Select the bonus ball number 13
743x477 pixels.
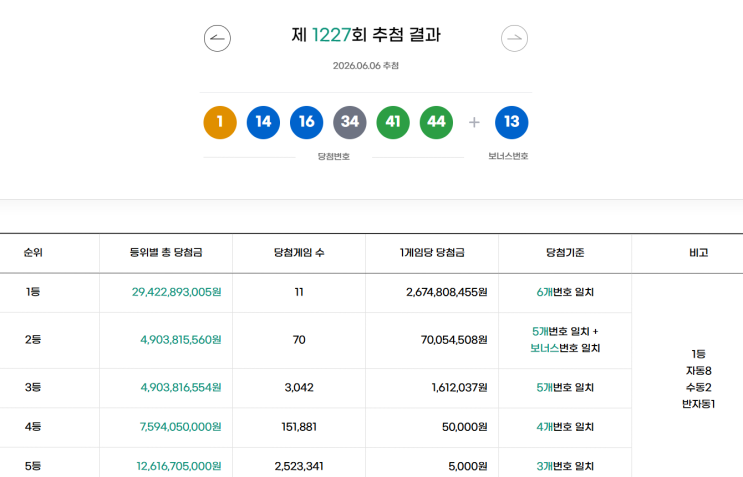pos(511,122)
